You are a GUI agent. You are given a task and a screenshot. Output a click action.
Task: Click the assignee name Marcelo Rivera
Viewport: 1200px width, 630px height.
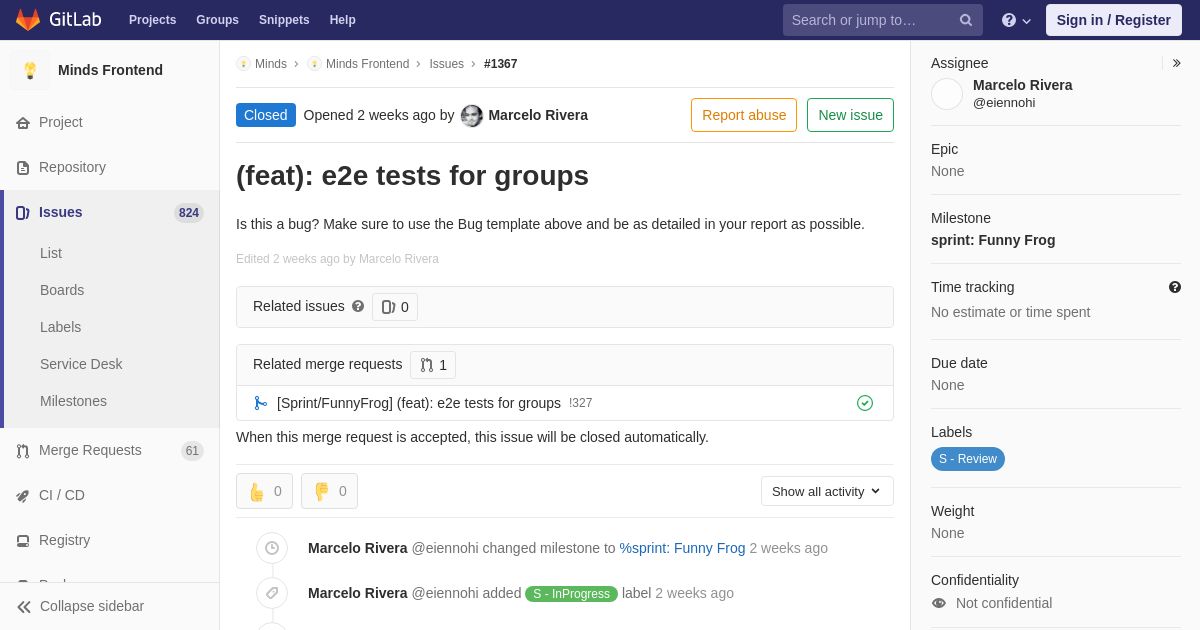(x=1023, y=85)
